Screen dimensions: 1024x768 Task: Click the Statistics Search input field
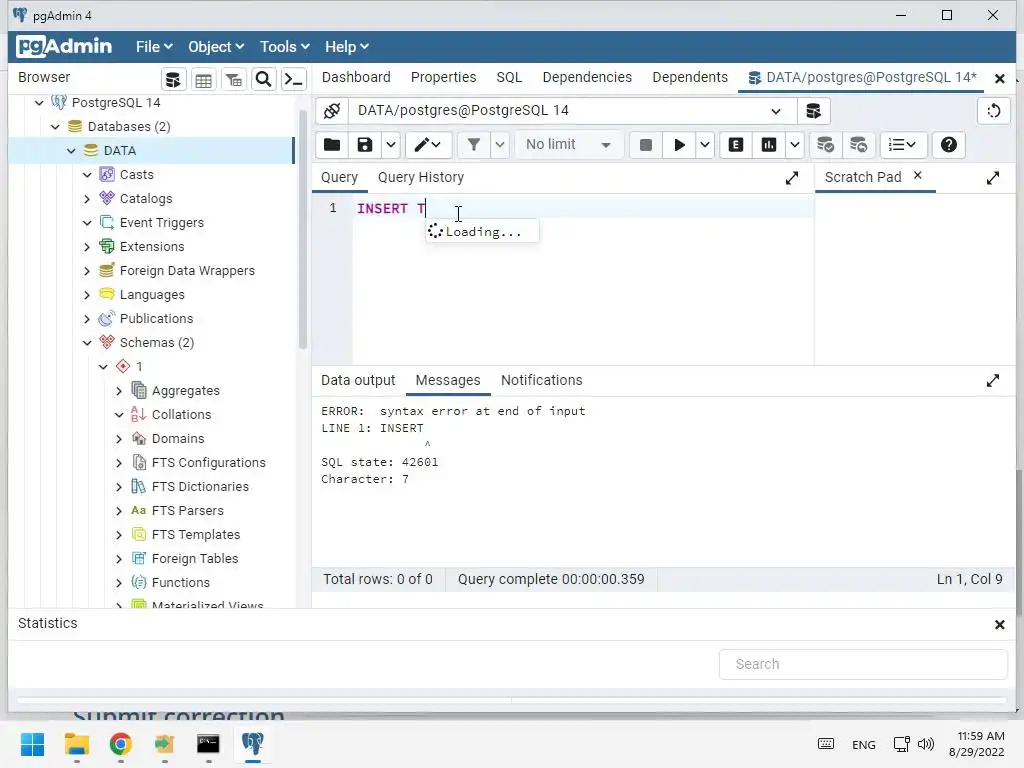(x=863, y=664)
